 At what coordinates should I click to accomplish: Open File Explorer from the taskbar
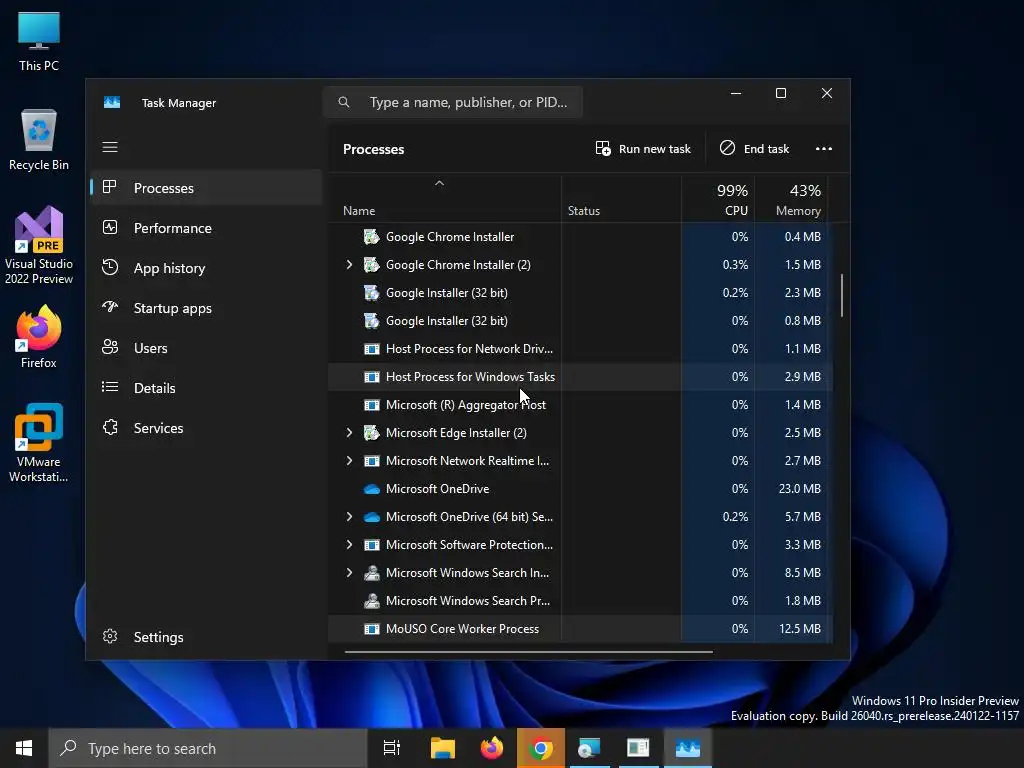442,748
